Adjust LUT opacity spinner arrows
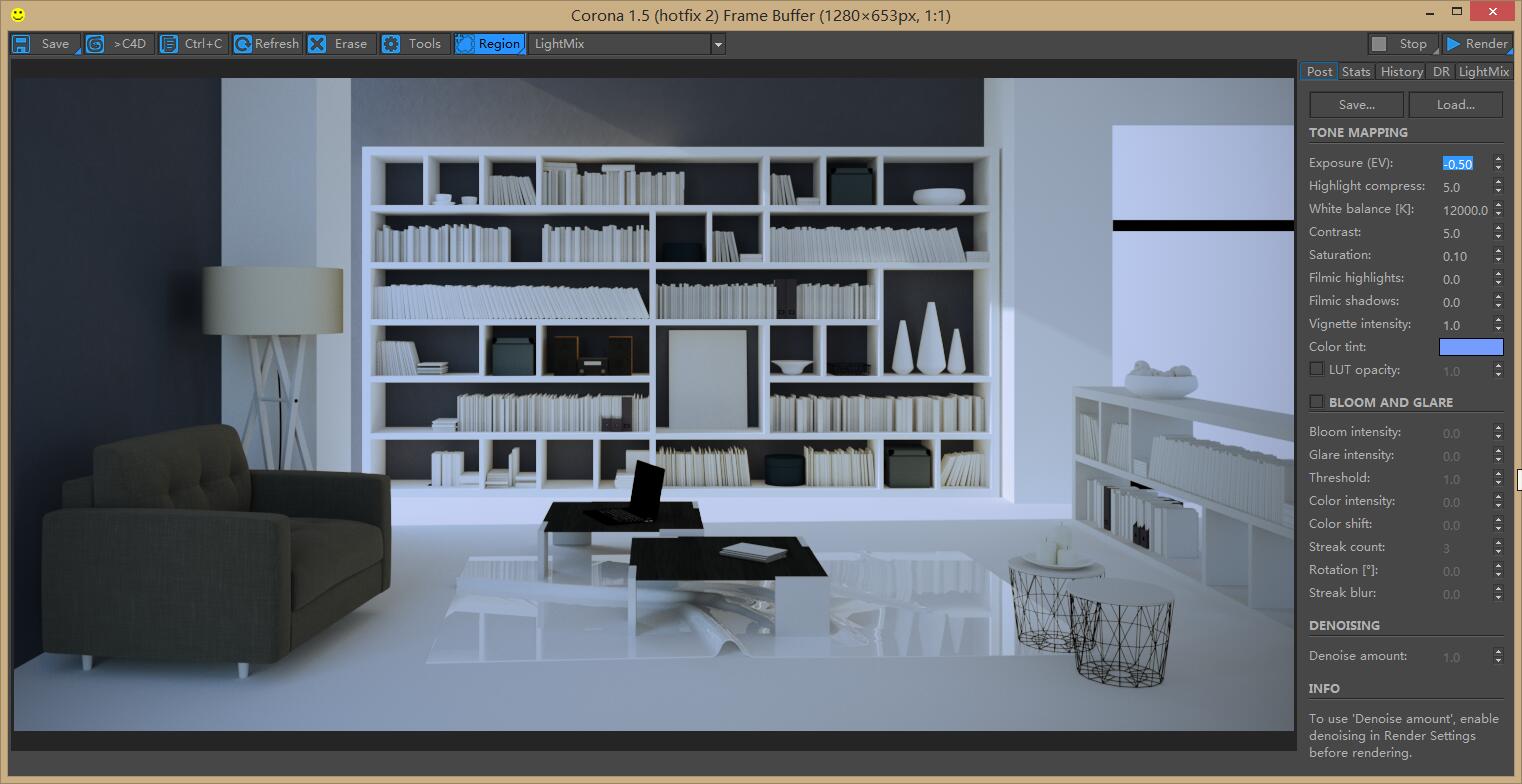 (1498, 370)
